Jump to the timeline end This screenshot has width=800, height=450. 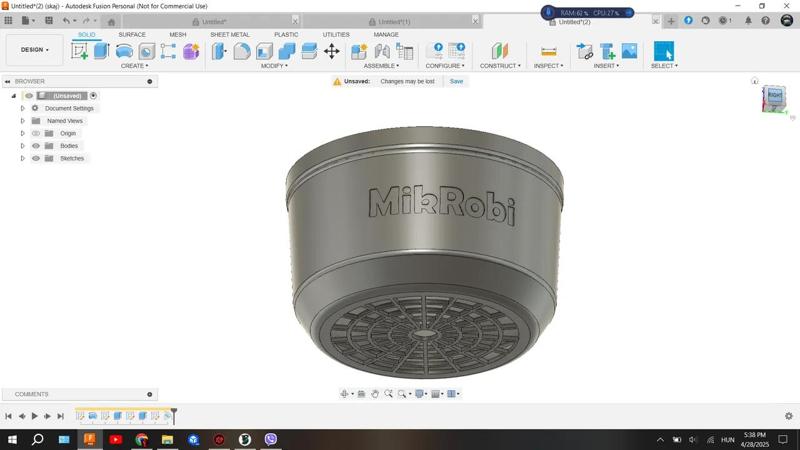click(x=61, y=416)
